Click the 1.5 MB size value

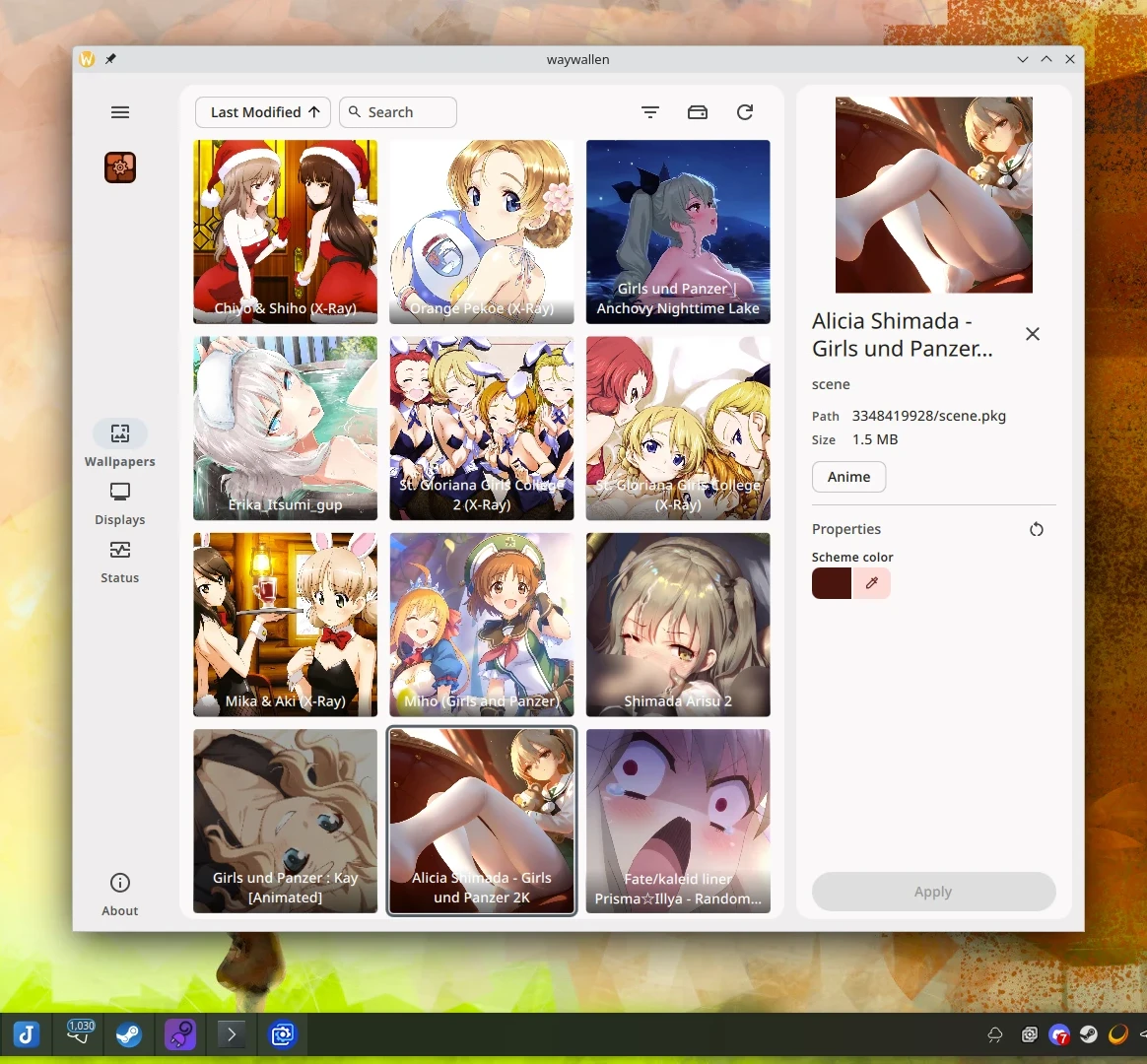pos(875,439)
